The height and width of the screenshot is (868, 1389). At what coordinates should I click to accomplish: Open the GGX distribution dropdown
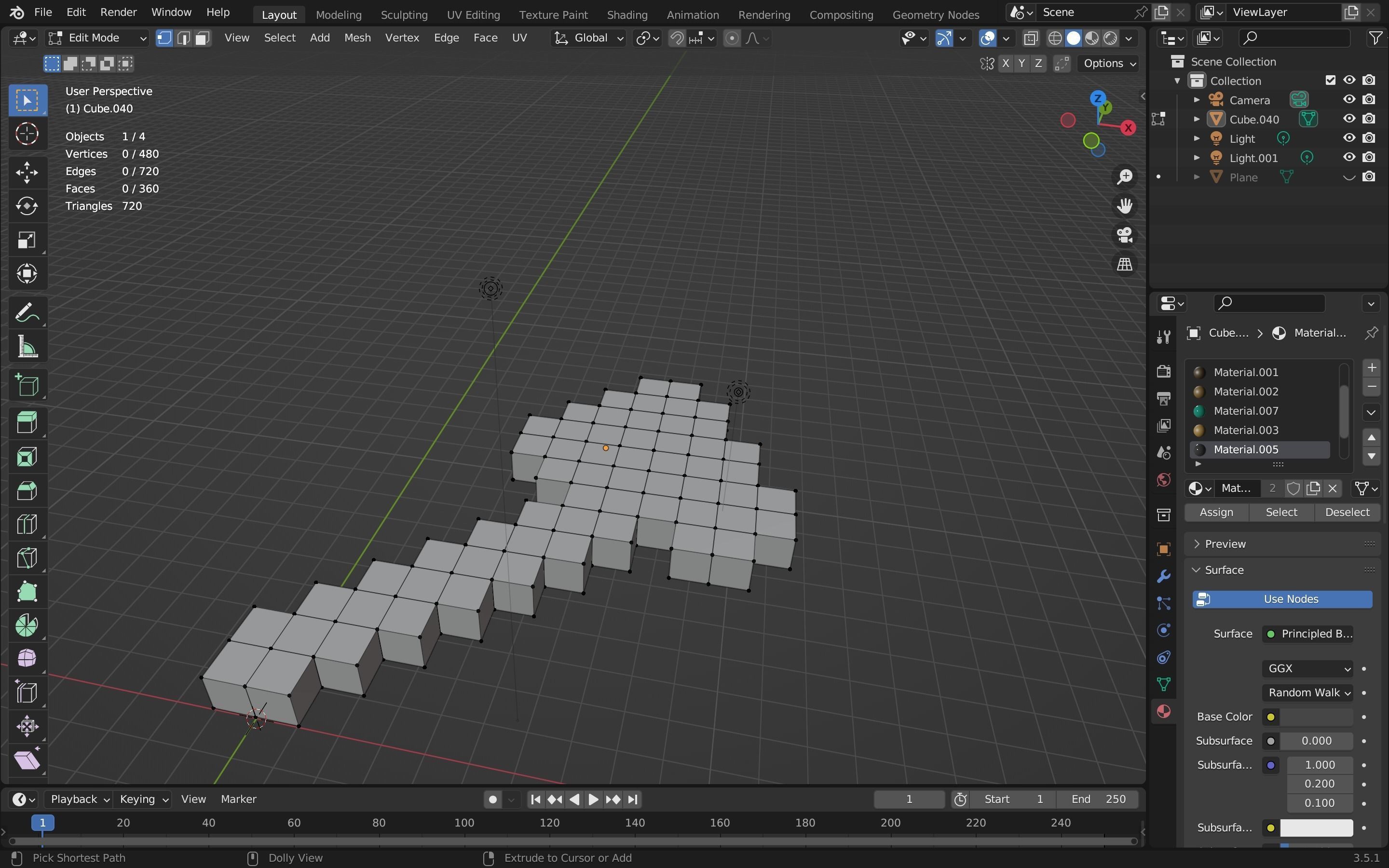pos(1307,668)
